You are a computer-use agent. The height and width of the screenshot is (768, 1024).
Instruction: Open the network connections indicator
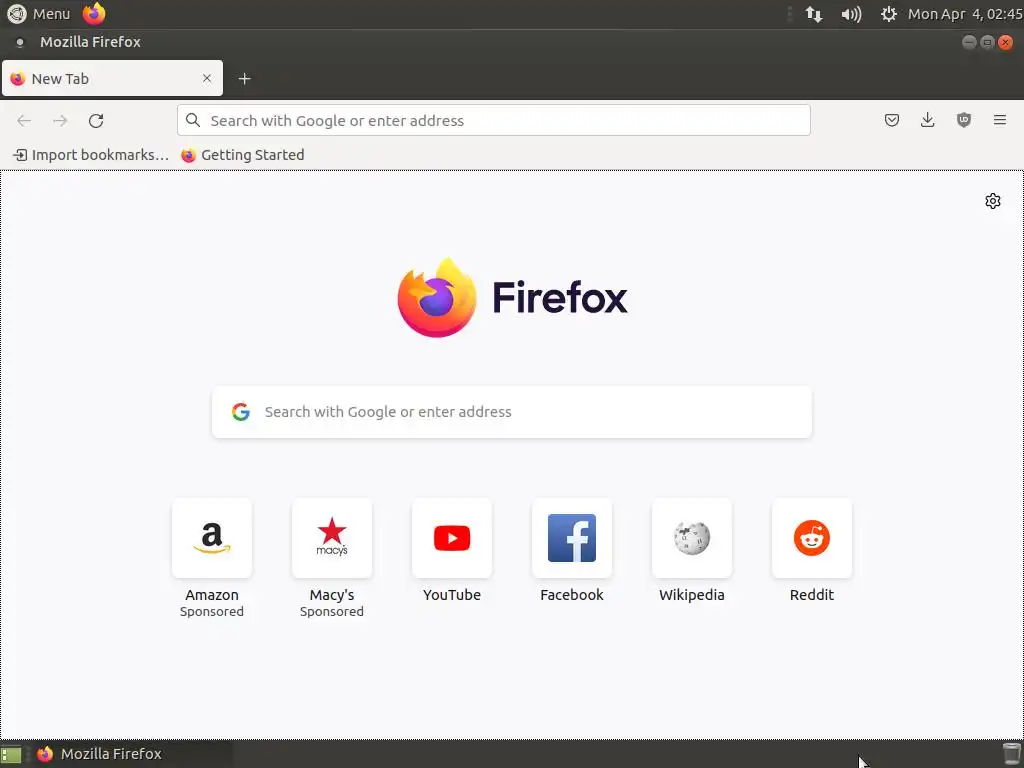click(814, 14)
